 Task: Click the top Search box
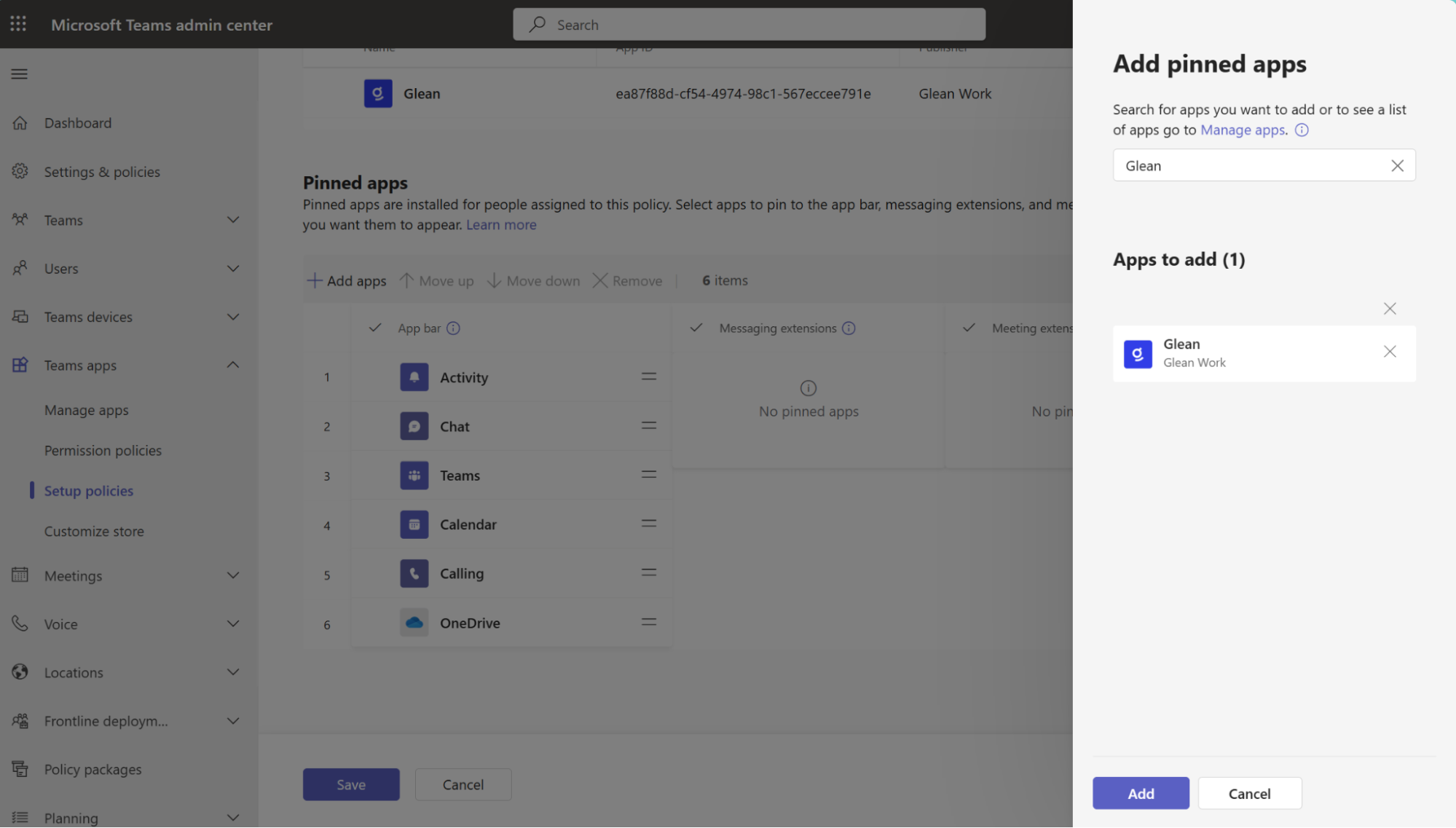pyautogui.click(x=749, y=24)
